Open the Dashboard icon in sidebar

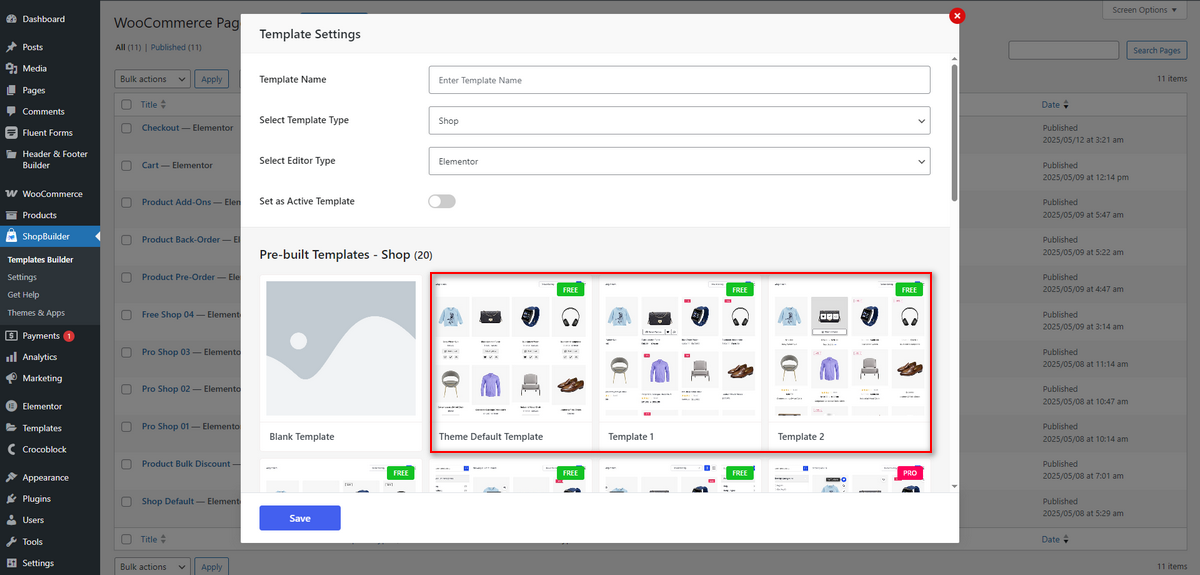[11, 19]
